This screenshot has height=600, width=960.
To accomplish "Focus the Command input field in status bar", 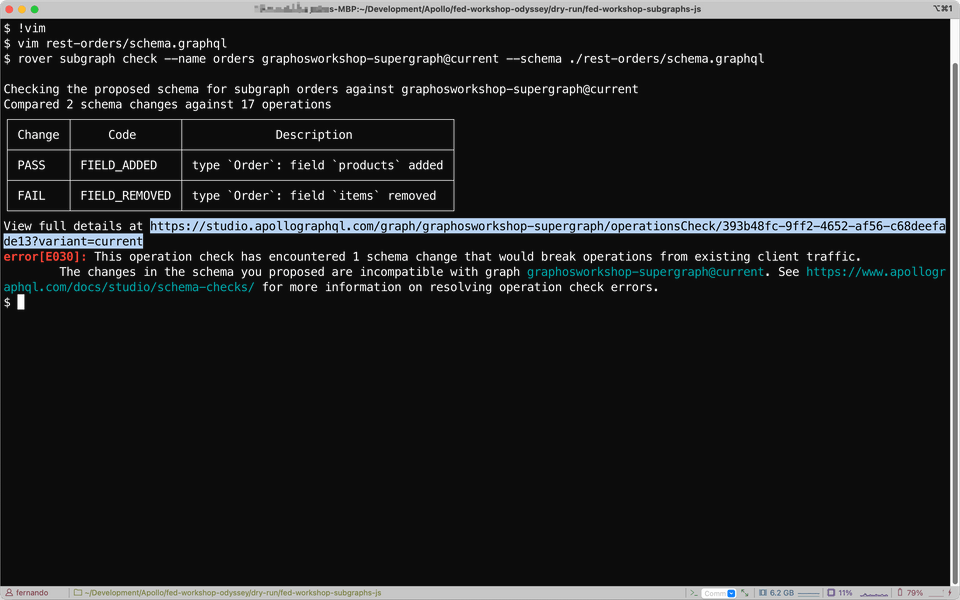I will pyautogui.click(x=714, y=593).
